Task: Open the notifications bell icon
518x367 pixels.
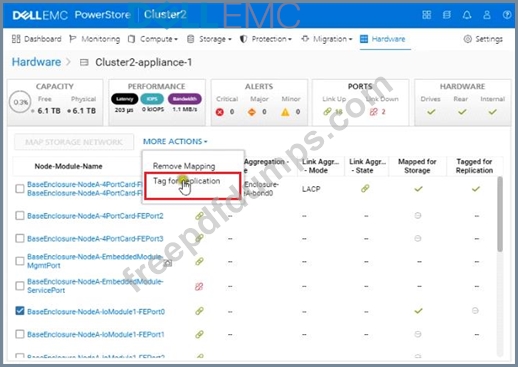Action: (x=467, y=15)
